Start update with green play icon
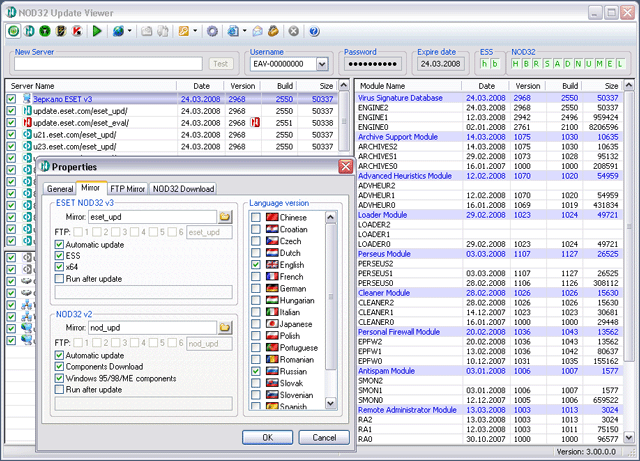640x461 pixels. coord(97,31)
